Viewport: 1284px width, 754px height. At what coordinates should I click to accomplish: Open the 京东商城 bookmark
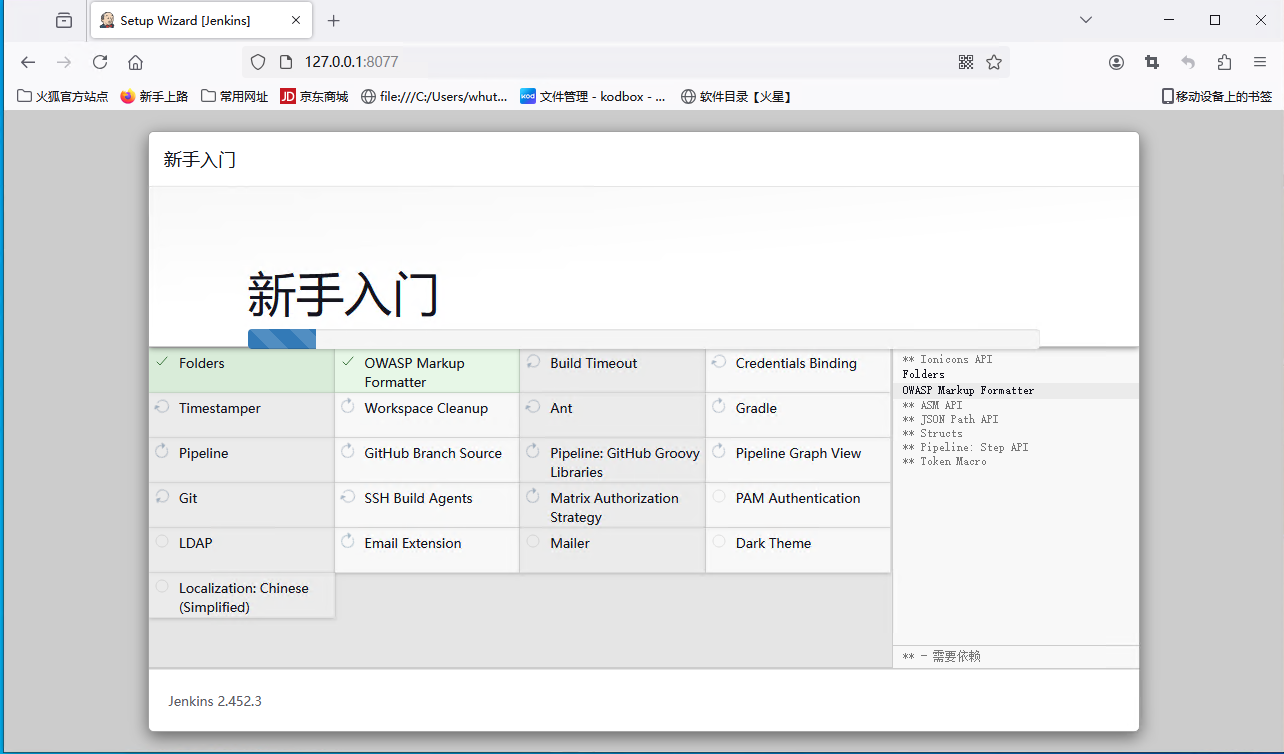tap(314, 97)
